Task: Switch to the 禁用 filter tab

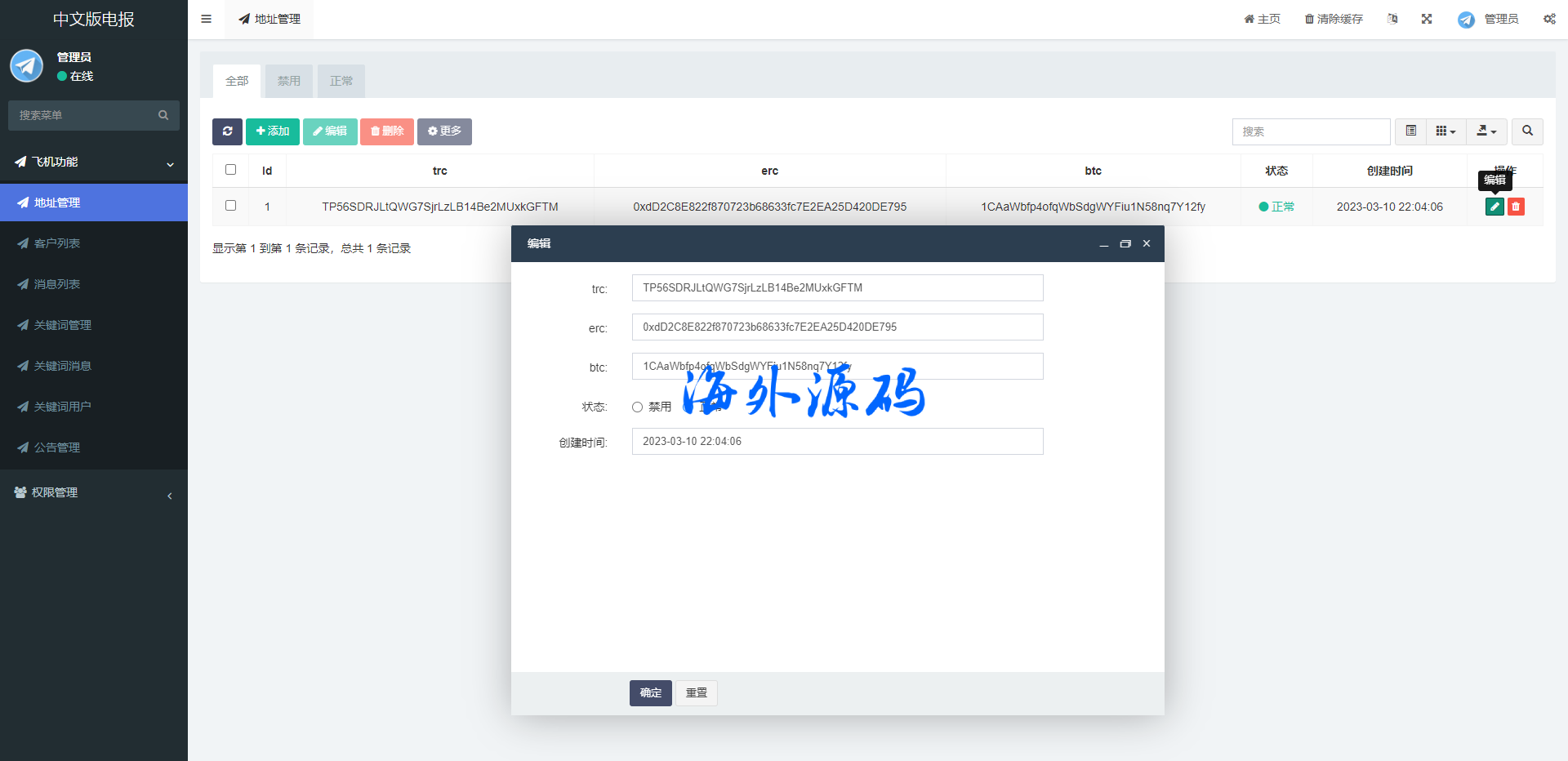Action: coord(288,81)
